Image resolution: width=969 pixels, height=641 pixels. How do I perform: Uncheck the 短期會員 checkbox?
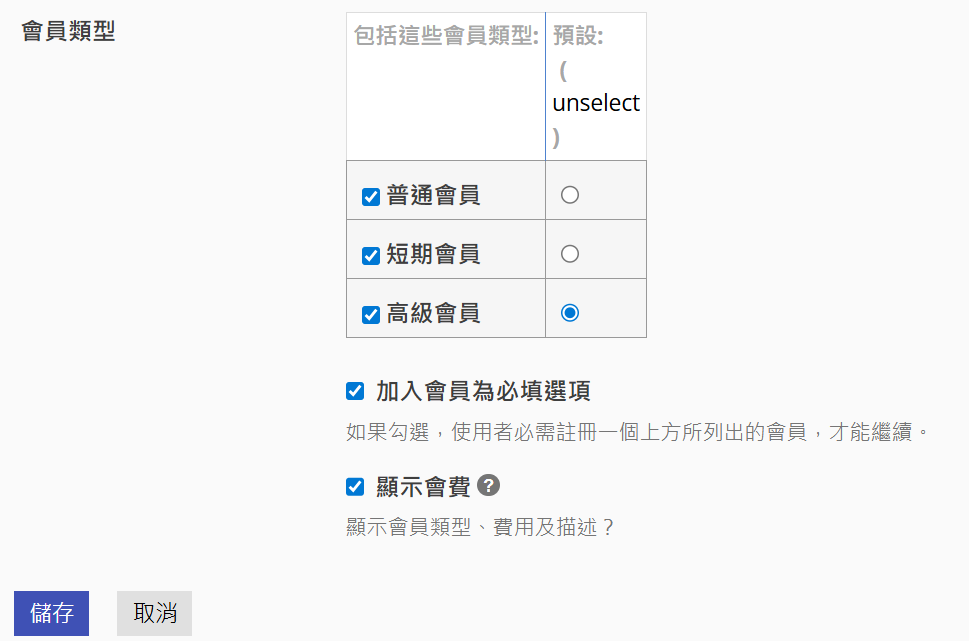pyautogui.click(x=371, y=255)
